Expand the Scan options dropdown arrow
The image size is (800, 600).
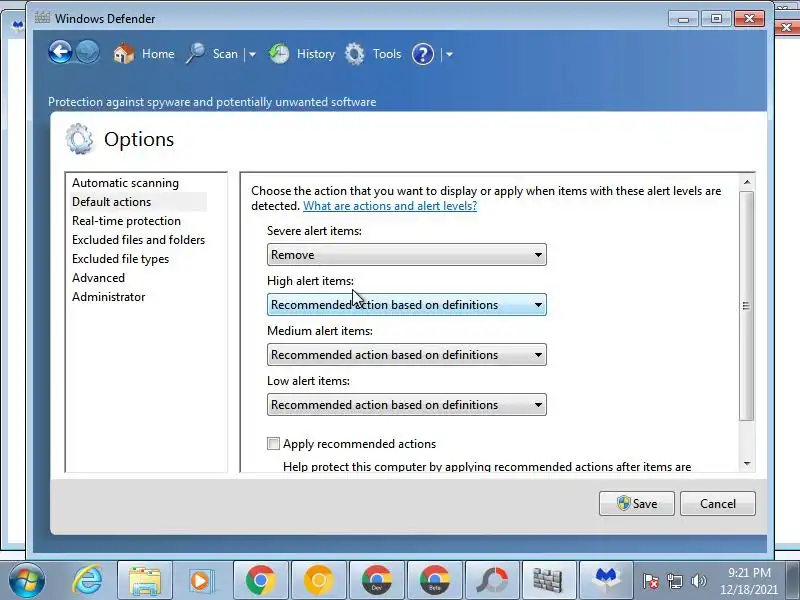pyautogui.click(x=252, y=54)
